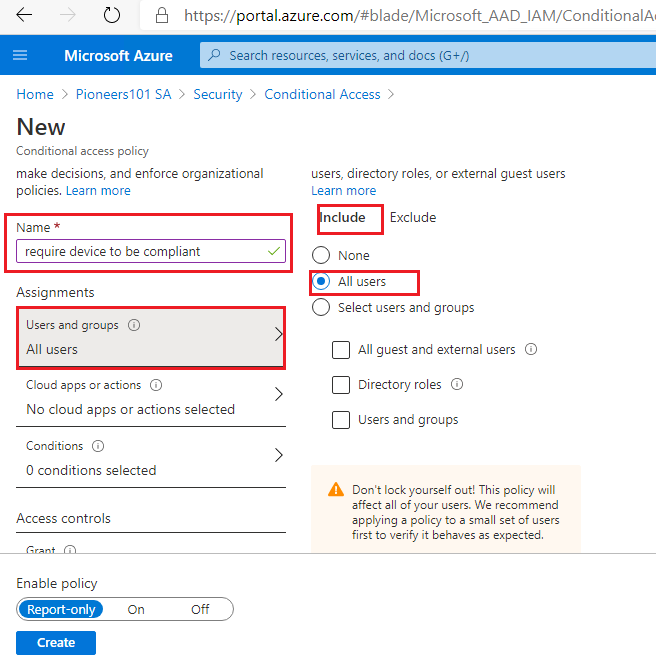
Task: Expand the Users and groups assignment
Action: (151, 338)
